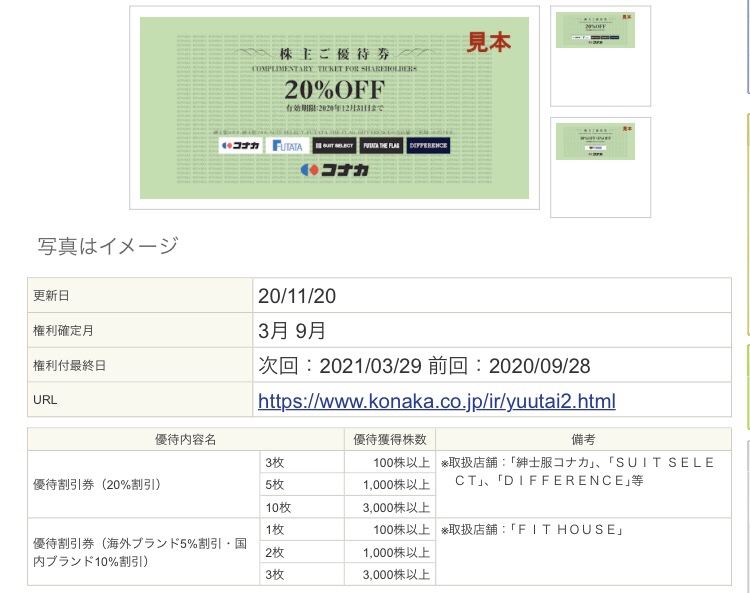Click the FUTATA THE FLAG logo
This screenshot has height=593, width=750.
point(381,145)
